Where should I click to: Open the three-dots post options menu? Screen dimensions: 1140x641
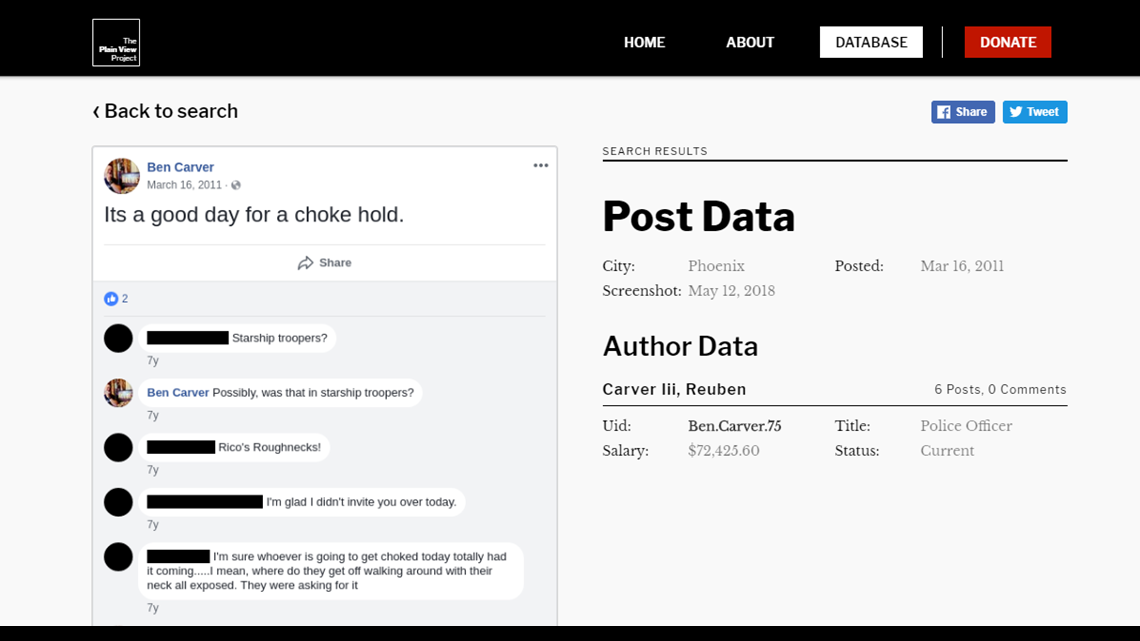tap(541, 166)
